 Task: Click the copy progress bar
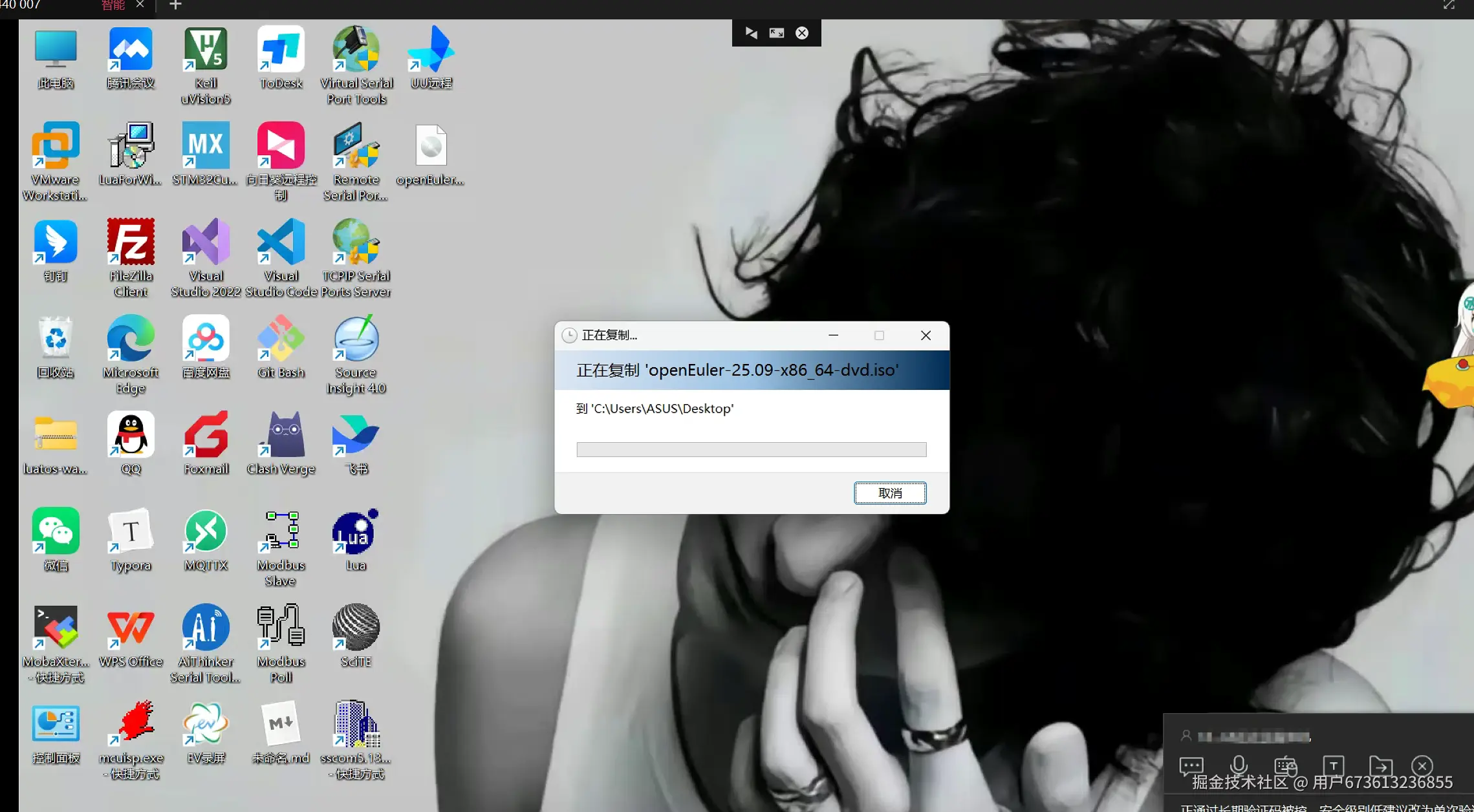pos(751,449)
